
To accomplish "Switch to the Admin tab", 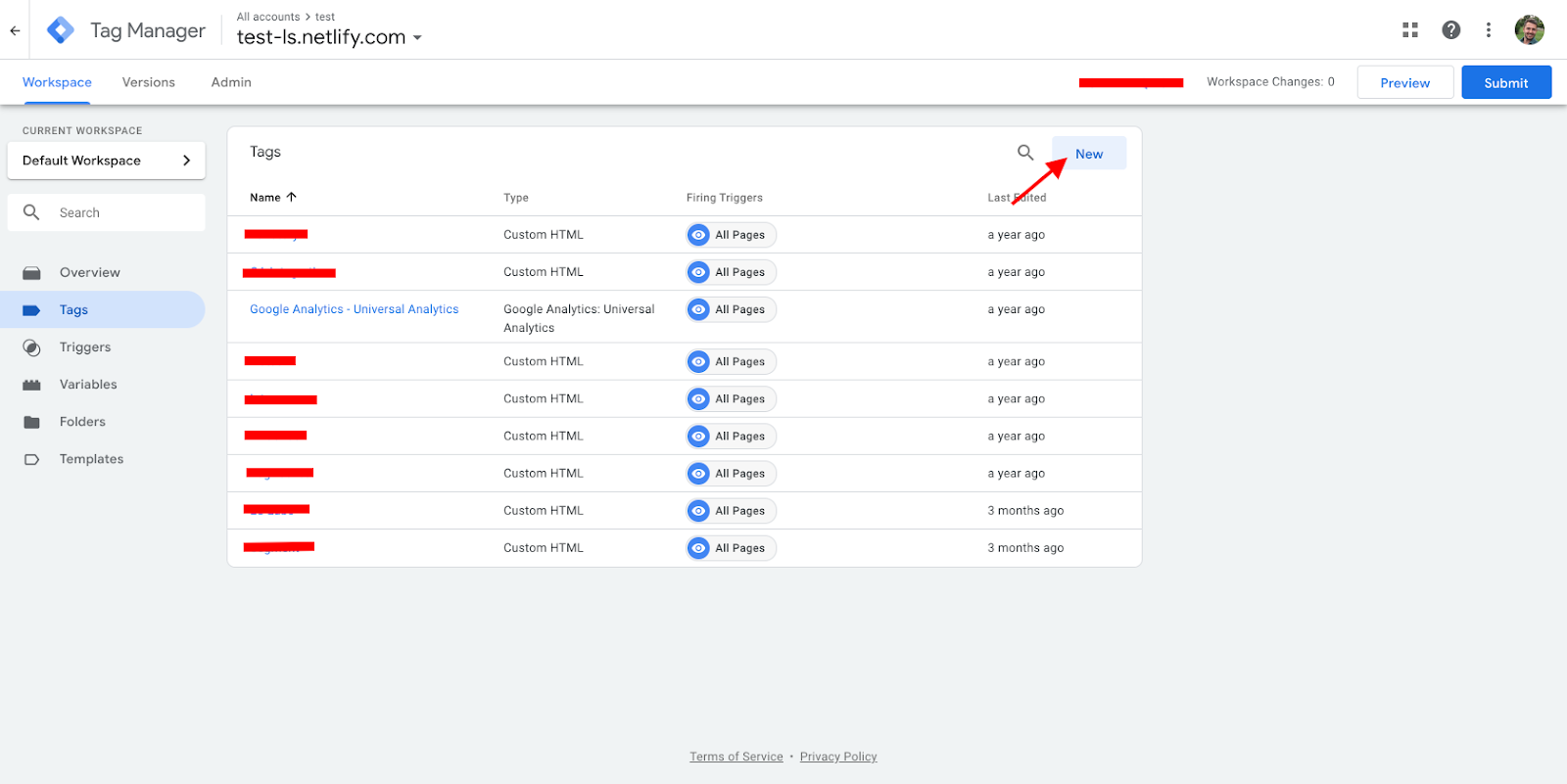I will pyautogui.click(x=231, y=82).
